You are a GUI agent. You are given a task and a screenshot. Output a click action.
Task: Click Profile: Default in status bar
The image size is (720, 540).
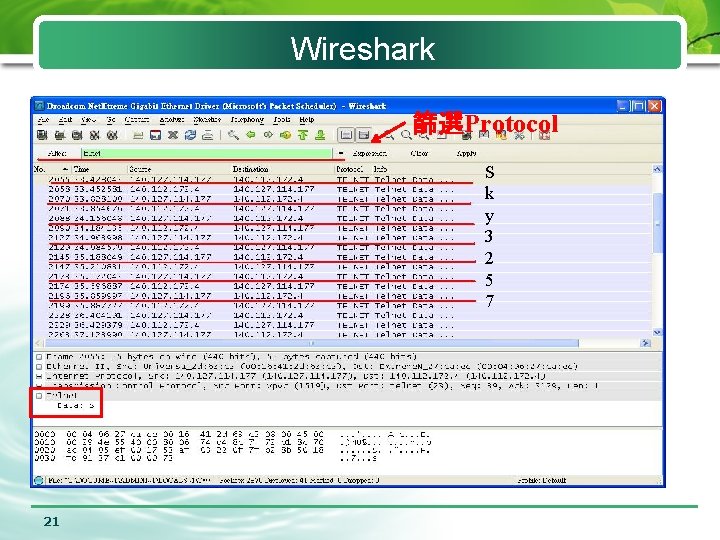tap(542, 480)
